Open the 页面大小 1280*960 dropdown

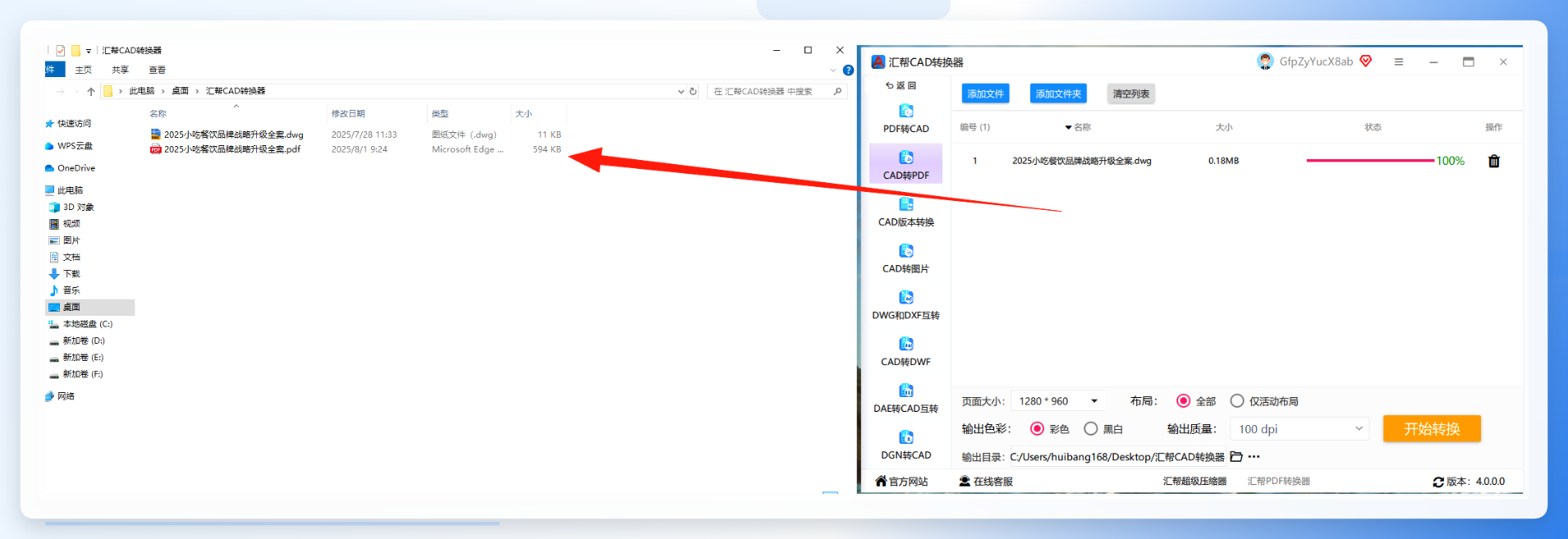coord(1058,401)
